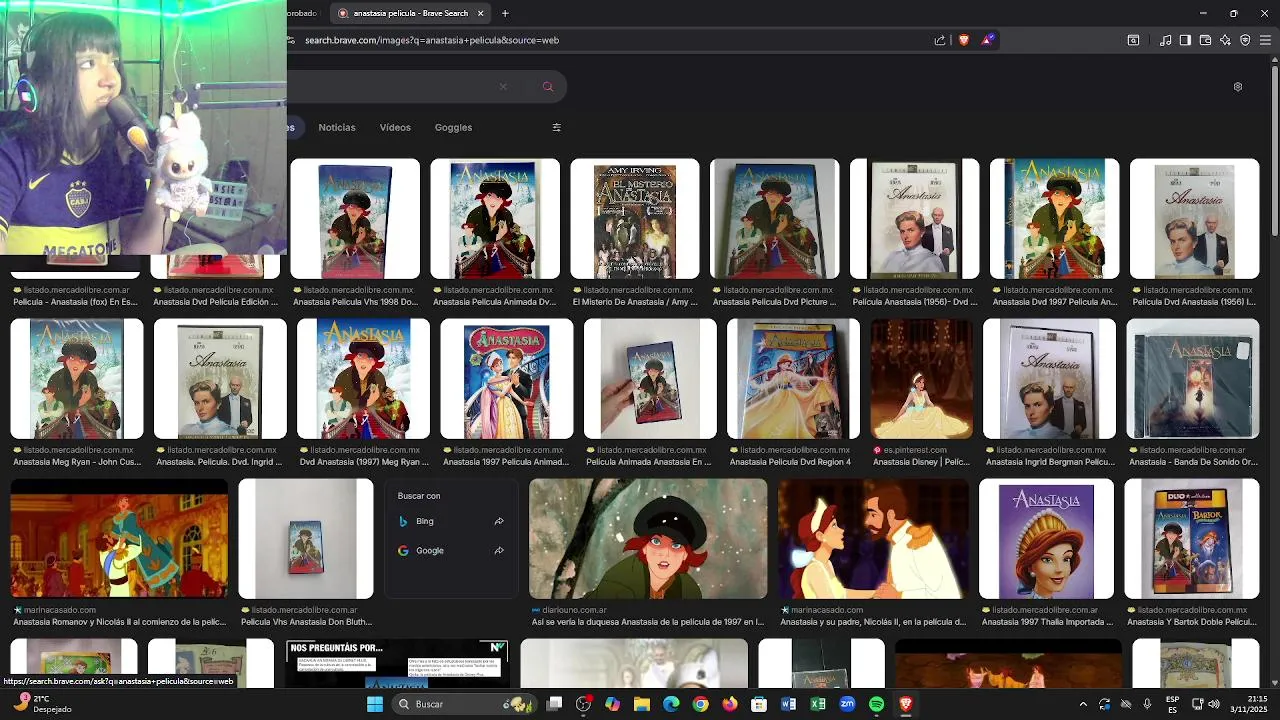Open the Leo AI sparkle icon
Screen dimensions: 1280x720
1225,40
